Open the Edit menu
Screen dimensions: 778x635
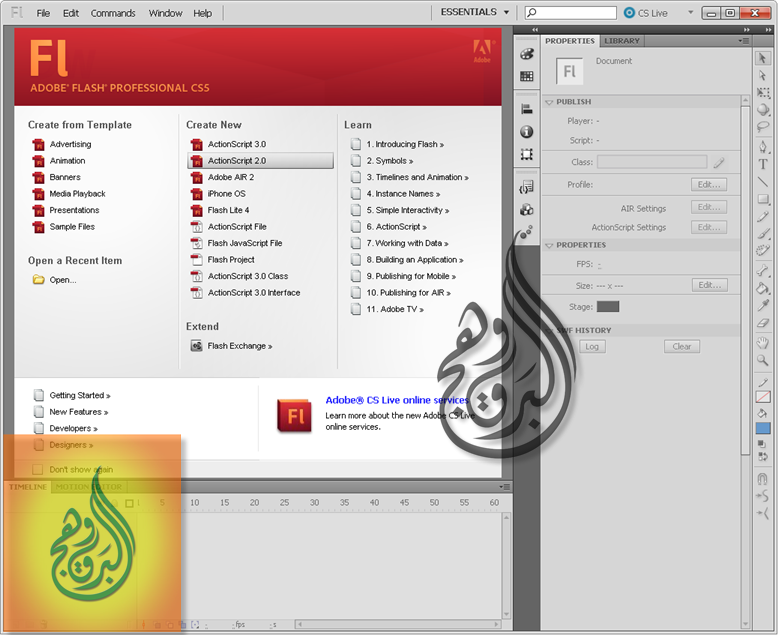point(70,13)
